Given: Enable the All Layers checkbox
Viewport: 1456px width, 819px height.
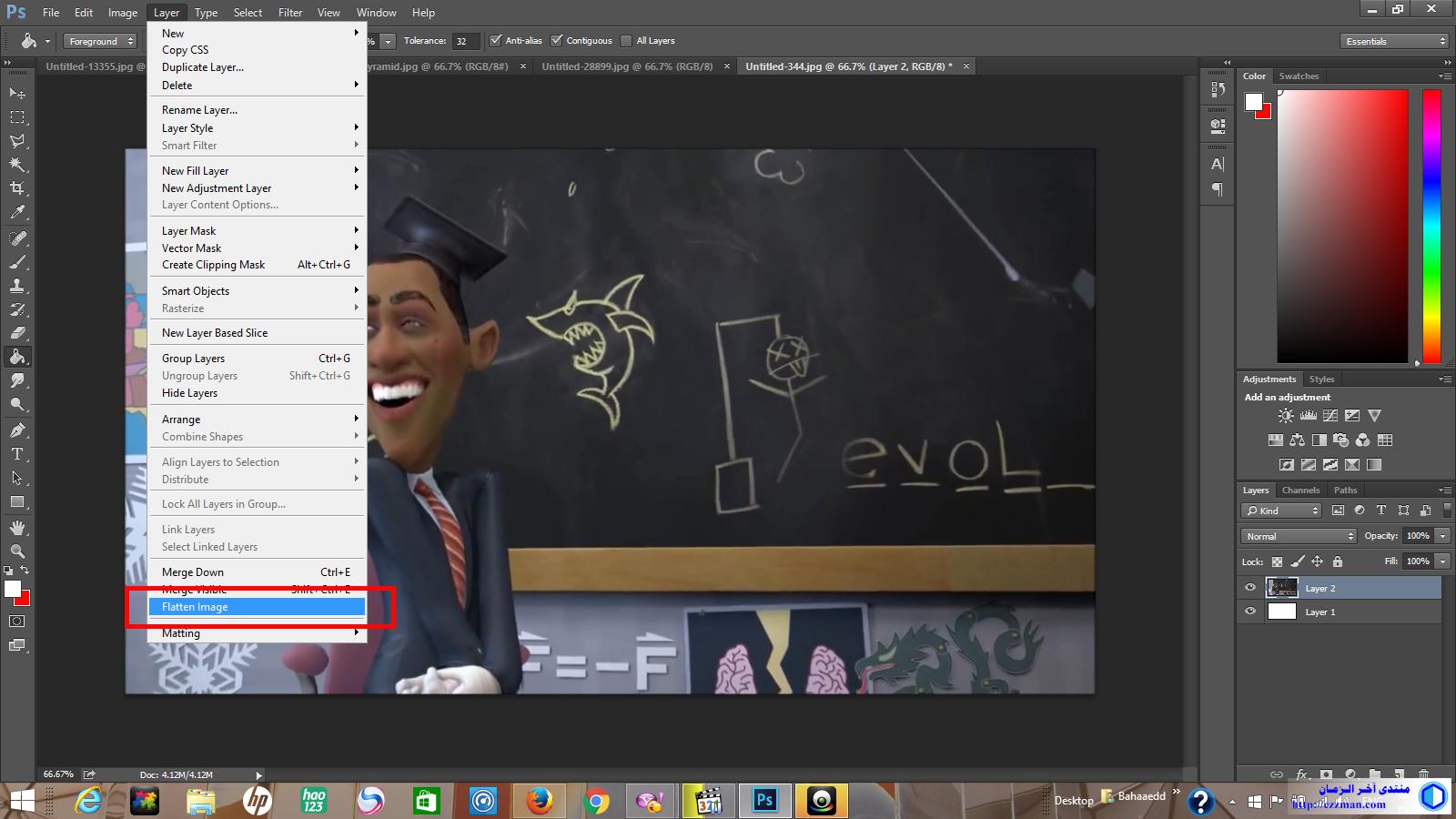Looking at the screenshot, I should [x=626, y=41].
